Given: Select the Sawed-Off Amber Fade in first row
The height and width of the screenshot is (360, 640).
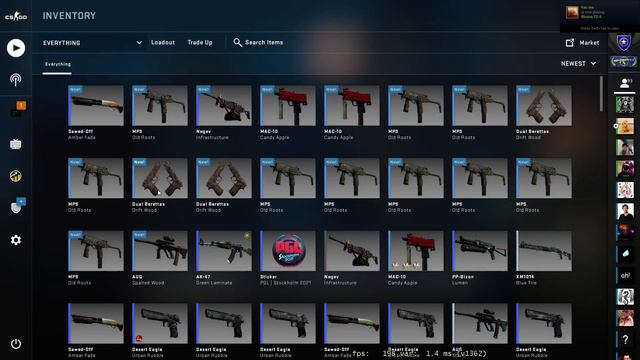Looking at the screenshot, I should tap(96, 112).
